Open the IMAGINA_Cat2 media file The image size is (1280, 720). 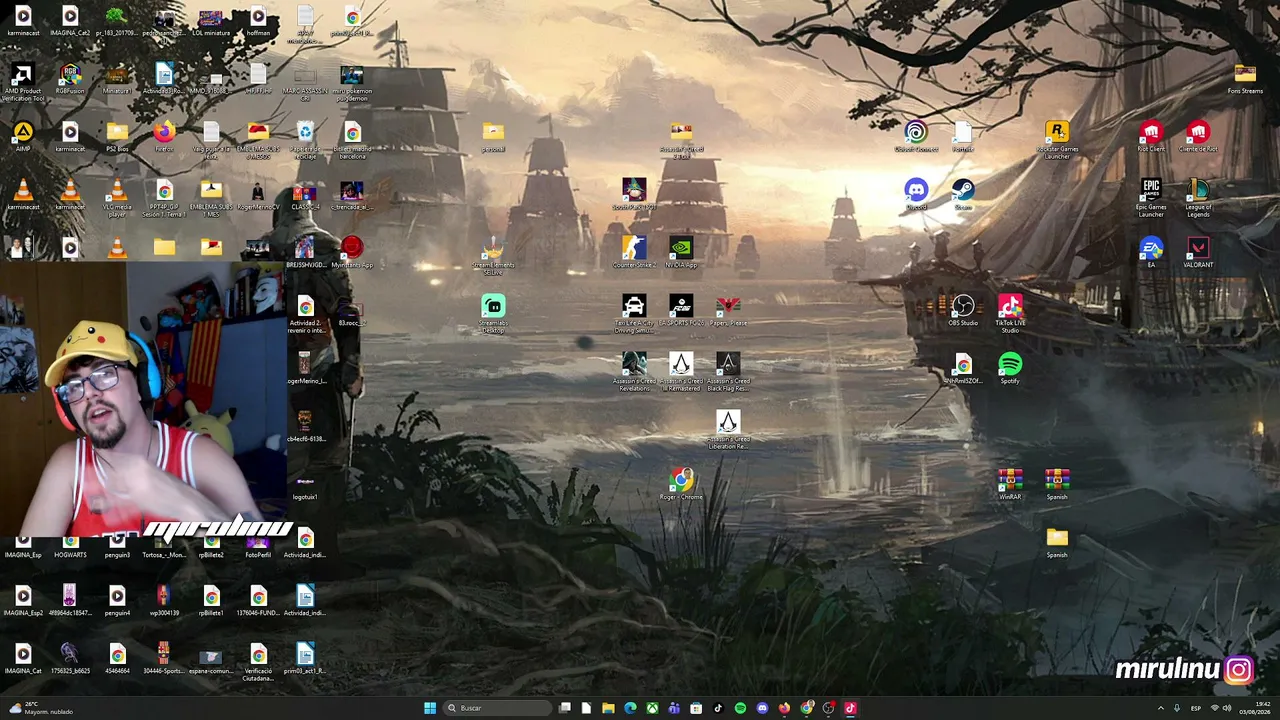pos(70,20)
